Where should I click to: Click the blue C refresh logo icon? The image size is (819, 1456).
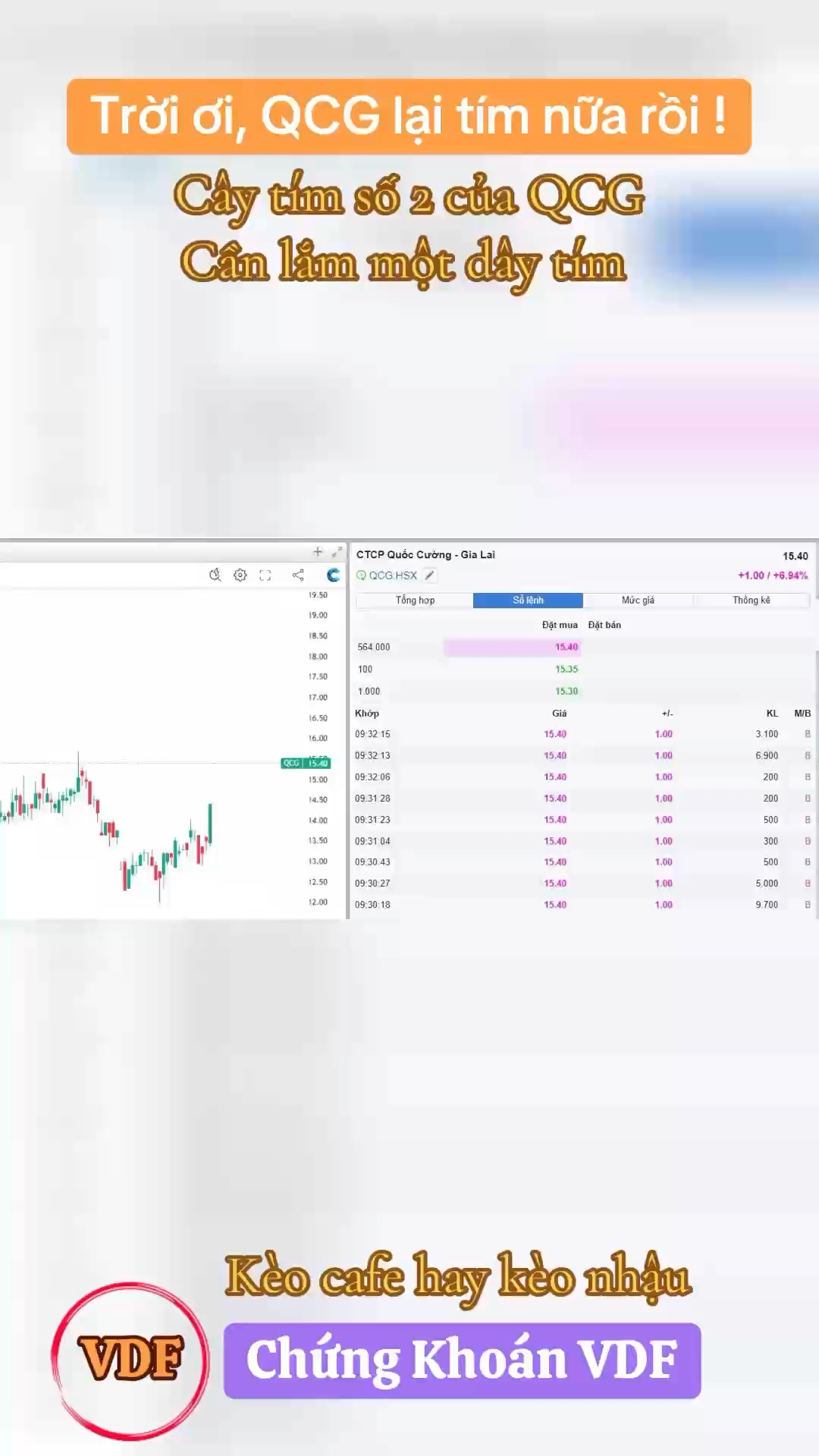pyautogui.click(x=333, y=575)
